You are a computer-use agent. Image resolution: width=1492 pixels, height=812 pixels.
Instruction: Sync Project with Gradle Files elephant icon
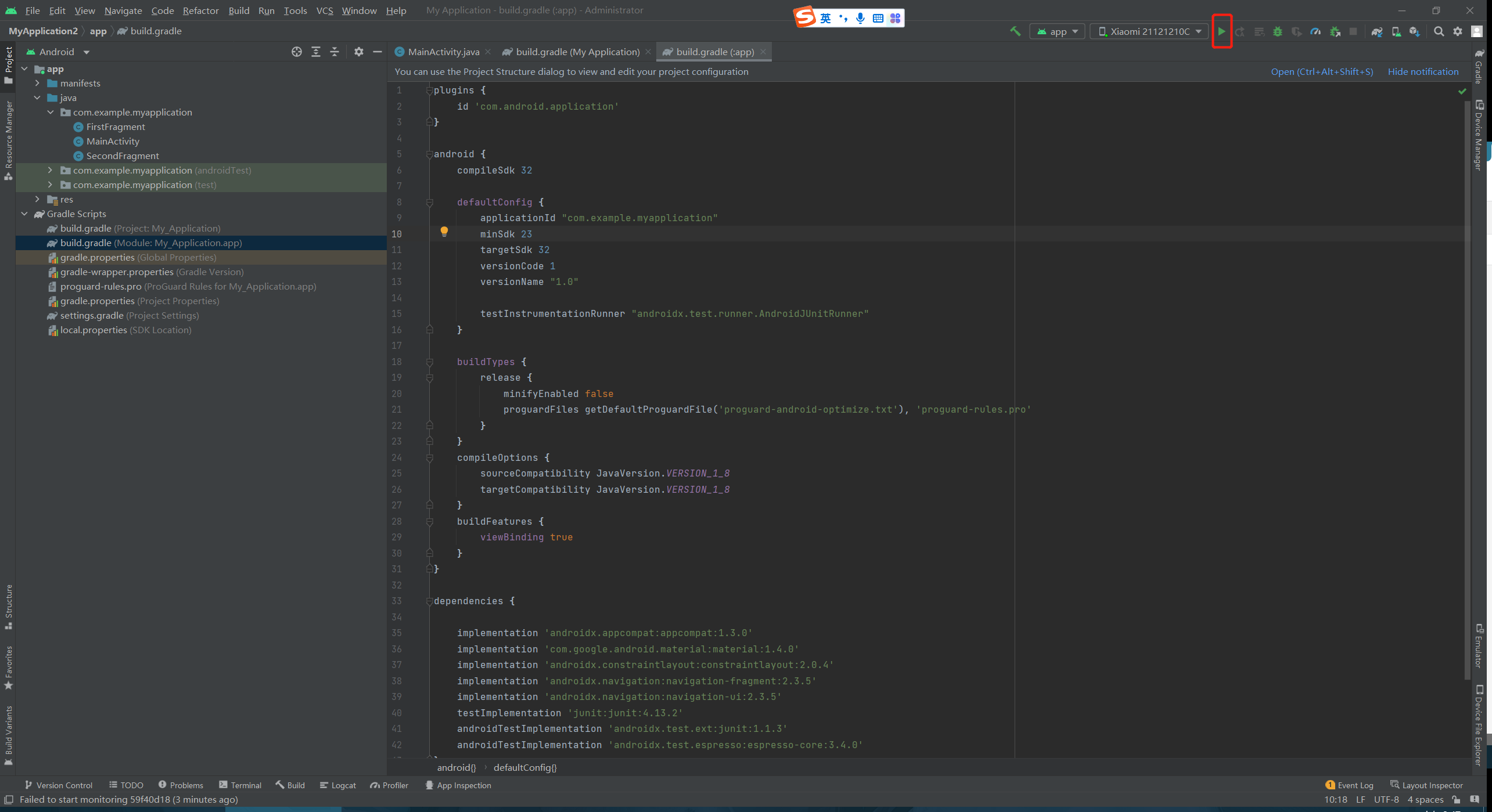click(x=1377, y=31)
